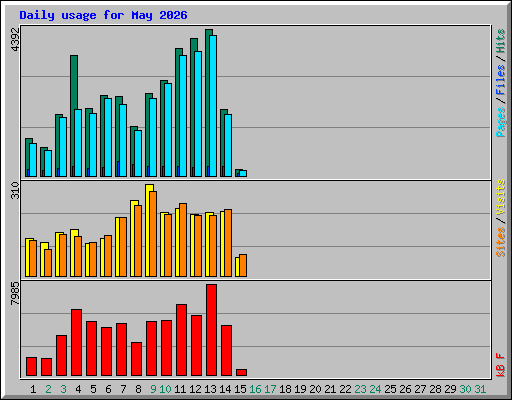The image size is (512, 400).
Task: Click day 5 on the x-axis
Action: click(93, 389)
